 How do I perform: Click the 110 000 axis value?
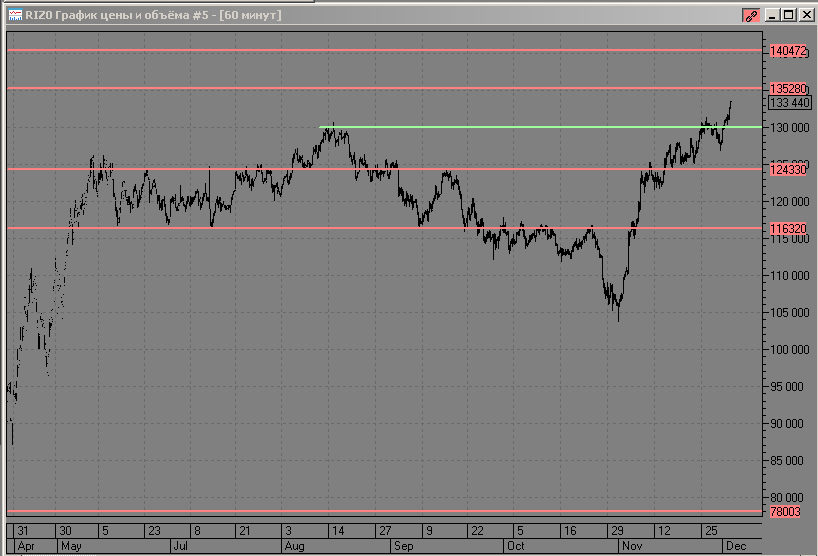click(x=790, y=276)
